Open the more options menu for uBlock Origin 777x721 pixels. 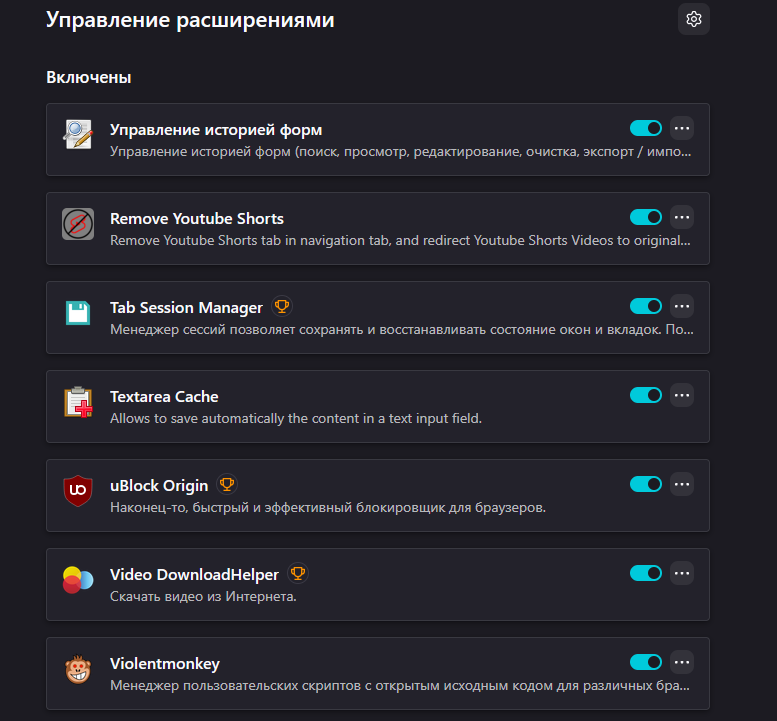(x=682, y=484)
